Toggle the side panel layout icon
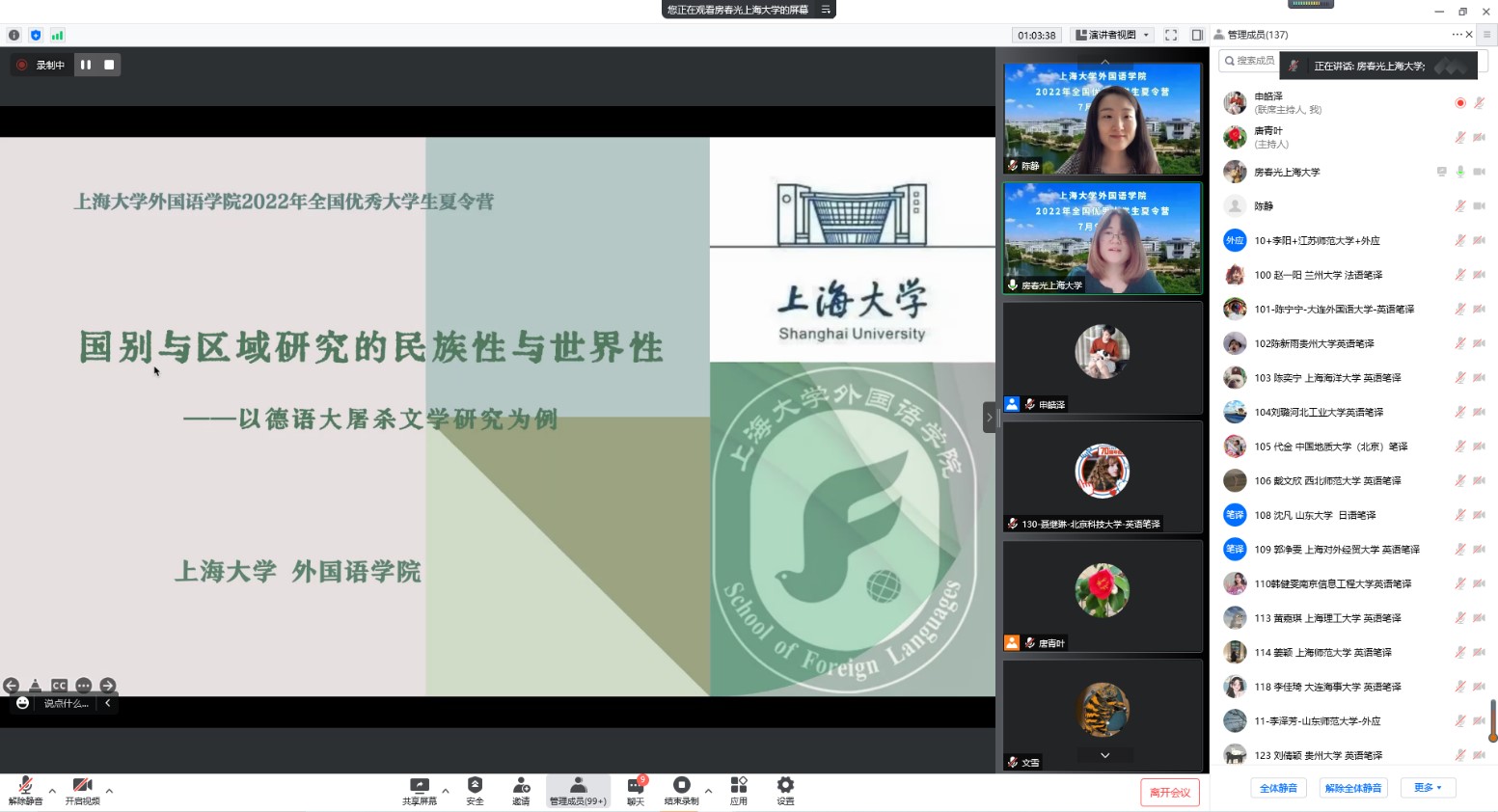1498x812 pixels. click(x=1197, y=35)
